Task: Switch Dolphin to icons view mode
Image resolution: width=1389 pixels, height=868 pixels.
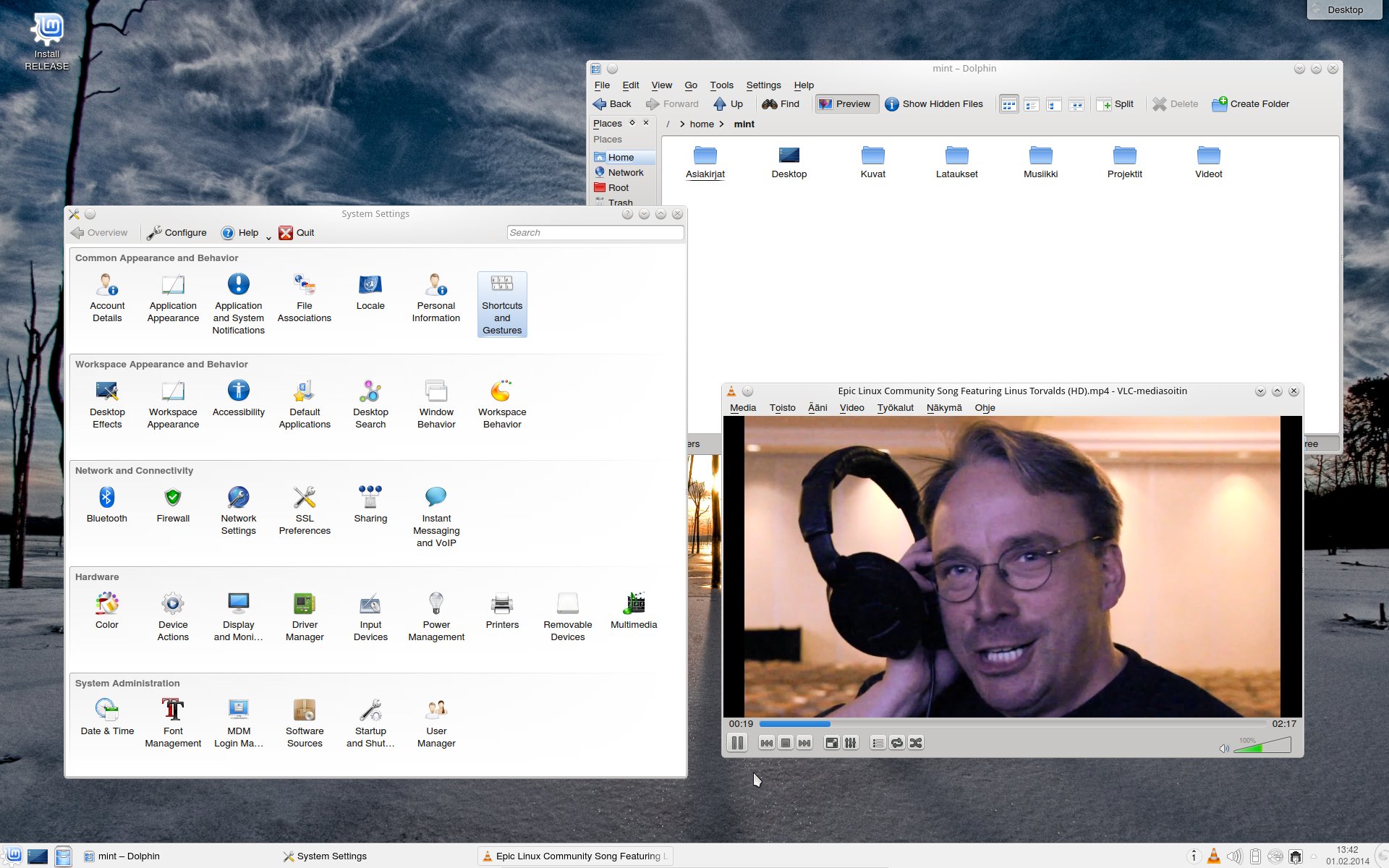Action: pyautogui.click(x=1009, y=104)
